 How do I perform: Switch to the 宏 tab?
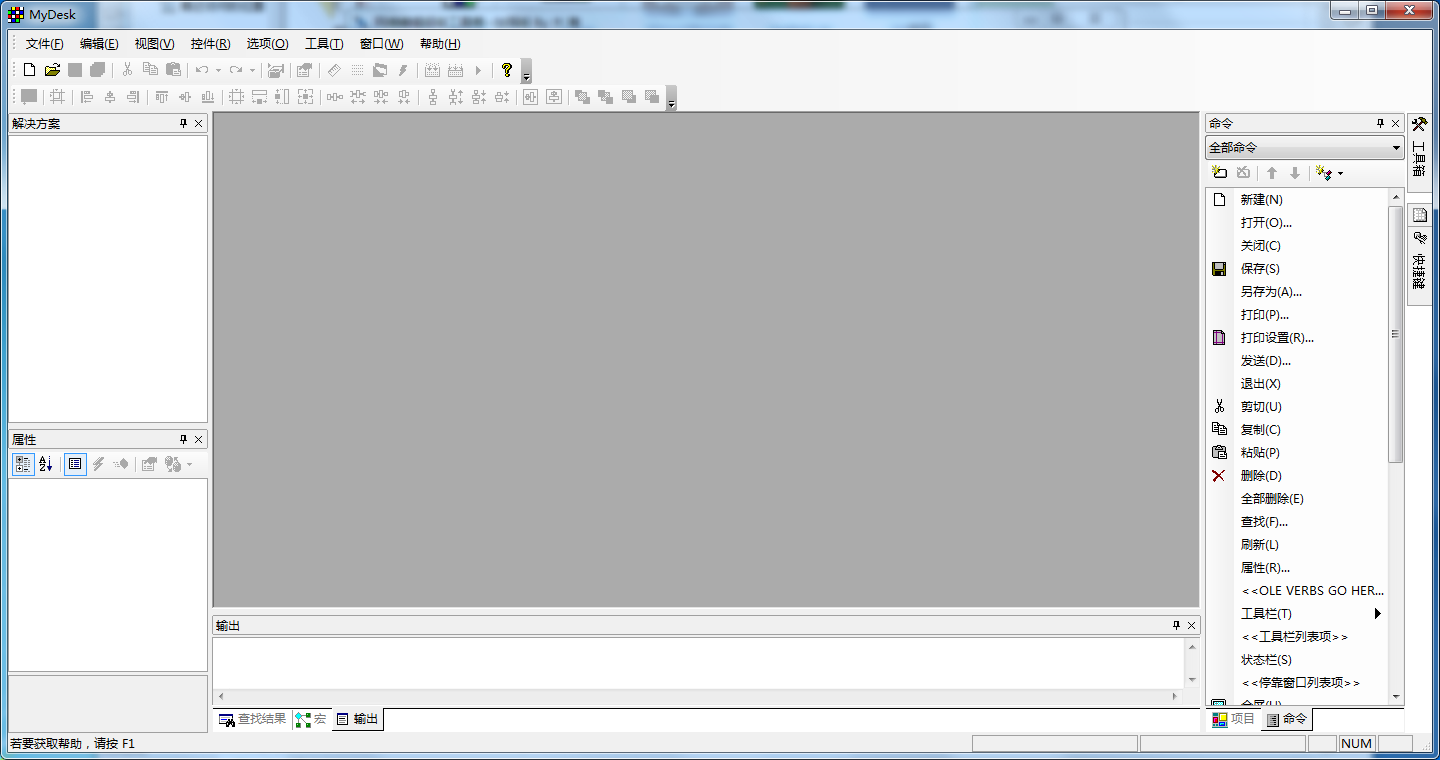(311, 719)
